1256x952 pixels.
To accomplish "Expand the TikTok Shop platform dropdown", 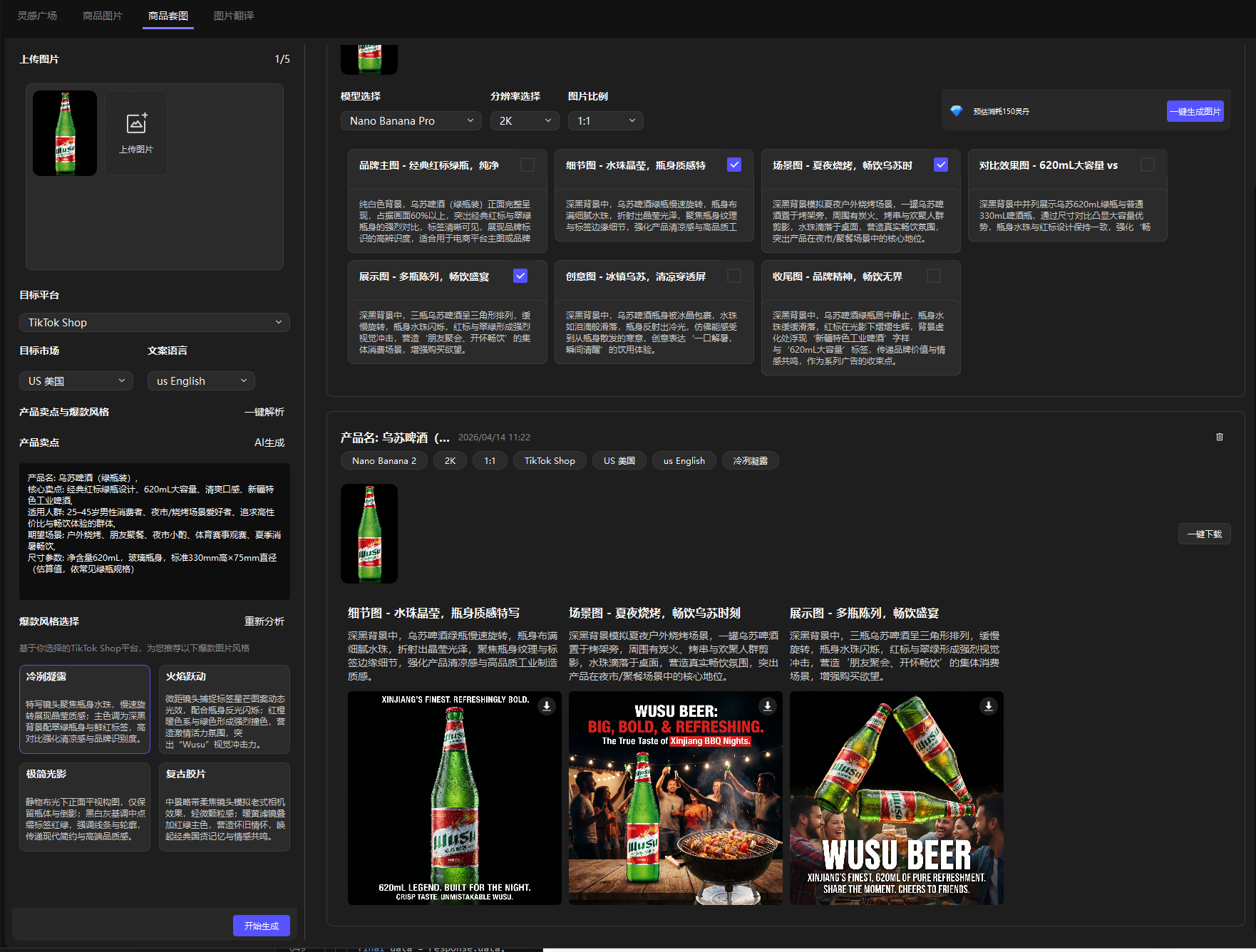I will (x=155, y=323).
